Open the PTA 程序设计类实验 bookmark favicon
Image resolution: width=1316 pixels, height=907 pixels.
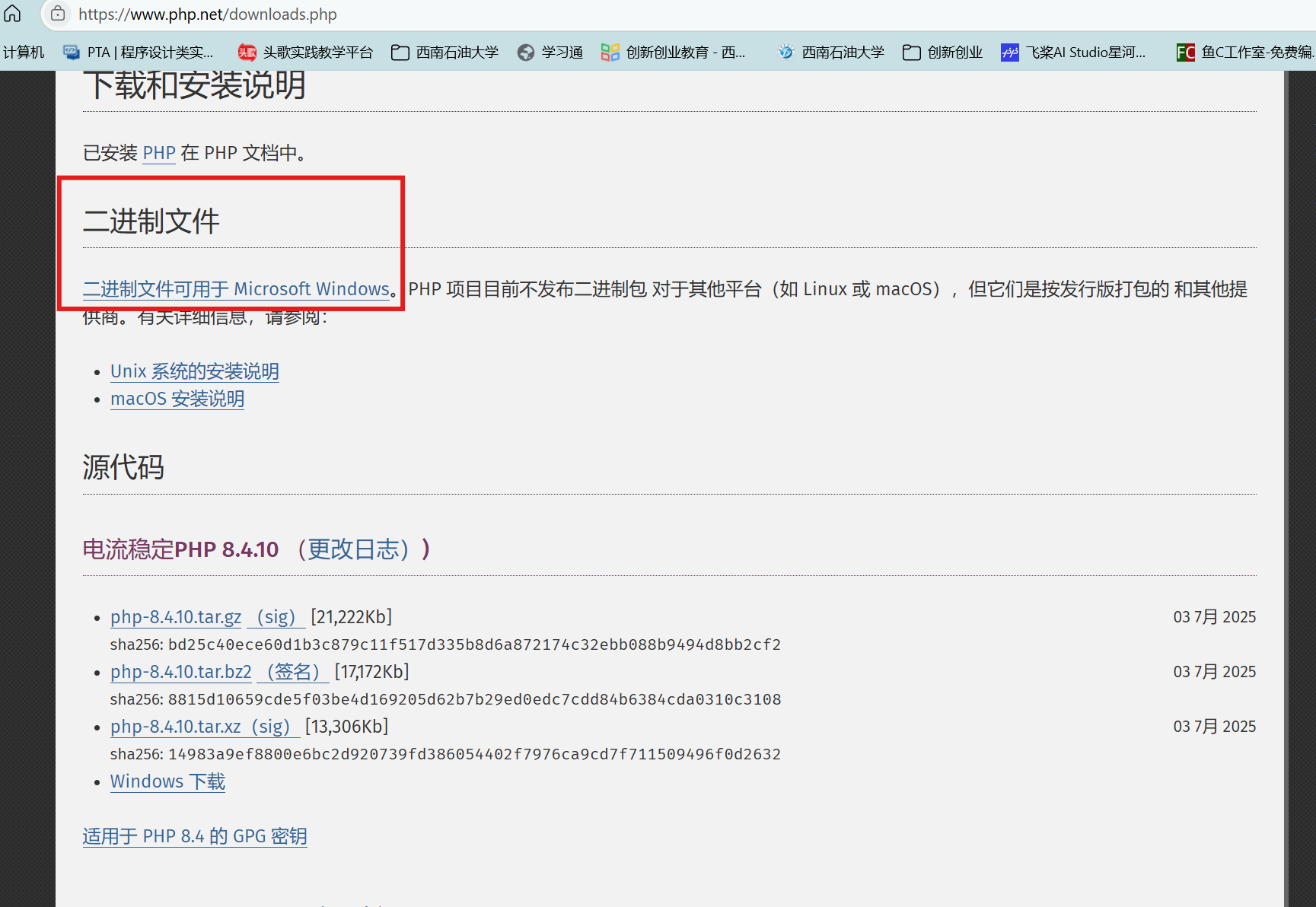[72, 52]
